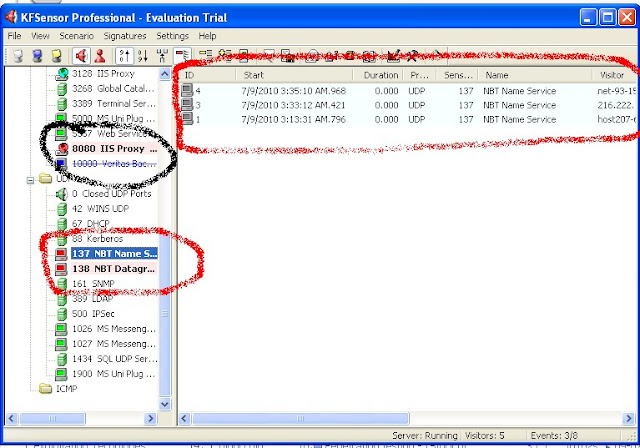Screen dimensions: 640x448
Task: Click 'Visitors: 5' in the status bar
Action: point(484,435)
